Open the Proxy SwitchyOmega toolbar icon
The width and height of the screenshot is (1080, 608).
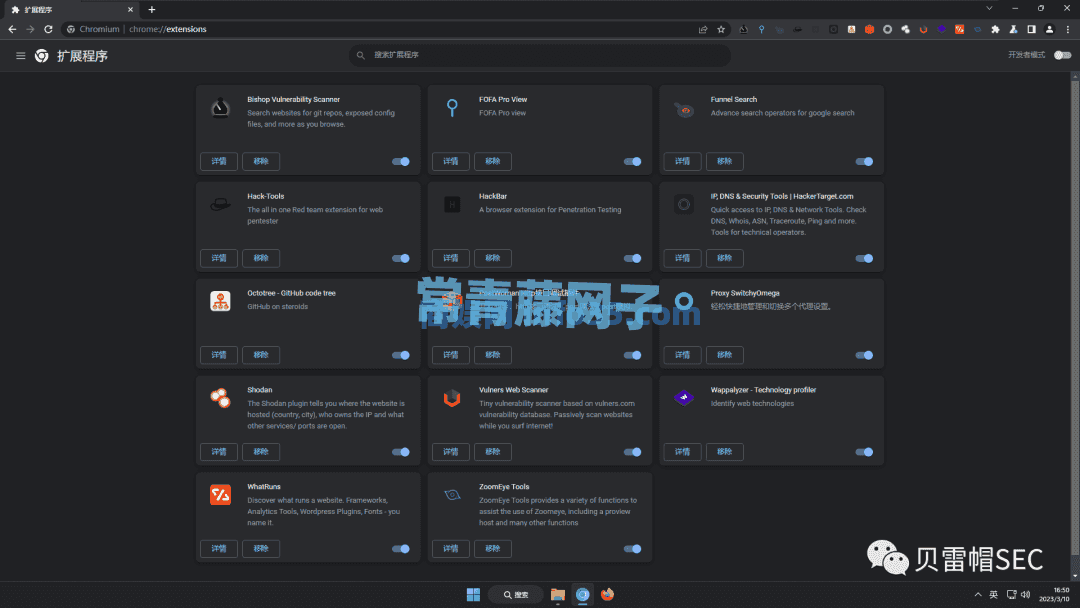(887, 30)
